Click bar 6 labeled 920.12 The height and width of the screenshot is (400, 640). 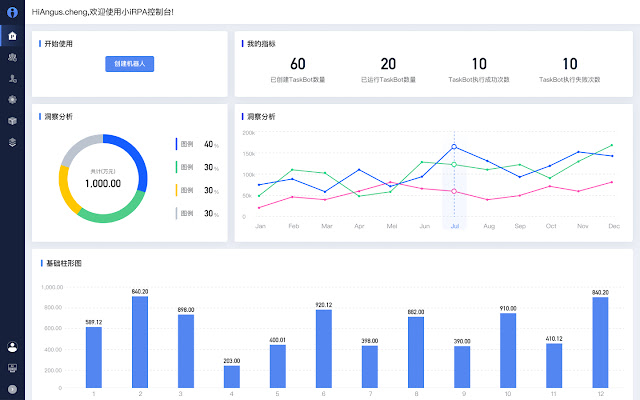324,349
